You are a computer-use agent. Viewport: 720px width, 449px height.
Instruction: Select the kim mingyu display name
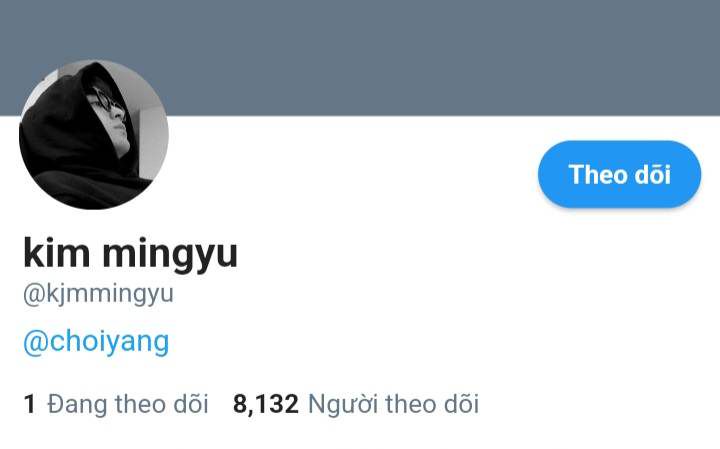(130, 254)
